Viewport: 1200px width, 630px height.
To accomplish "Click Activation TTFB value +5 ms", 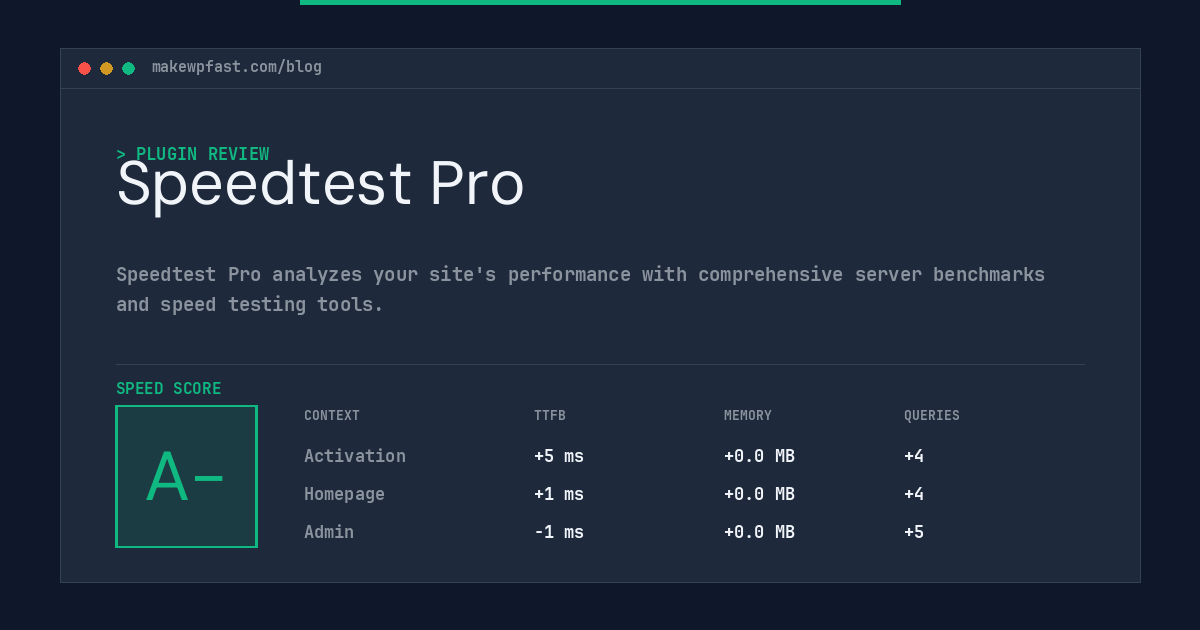I will coord(559,456).
